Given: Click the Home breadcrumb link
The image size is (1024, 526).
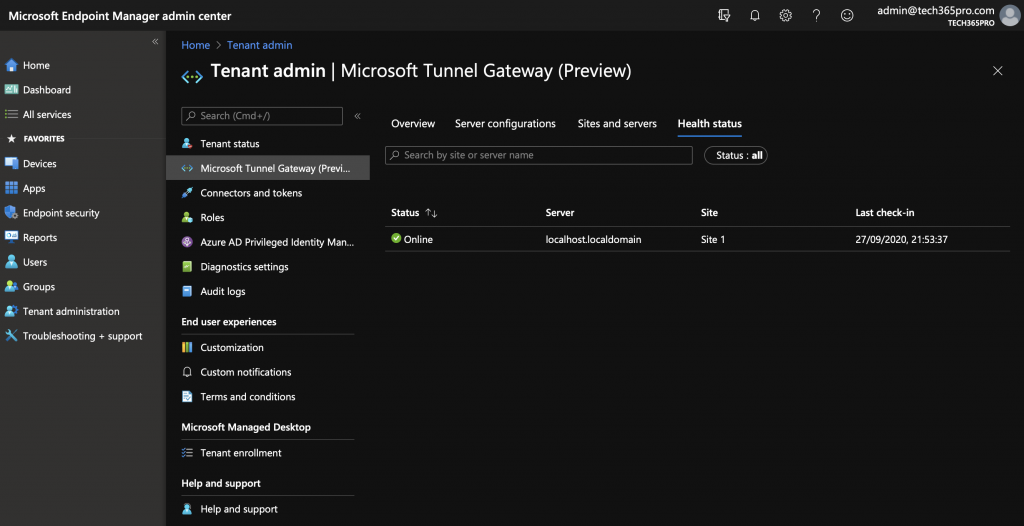Looking at the screenshot, I should click(195, 45).
